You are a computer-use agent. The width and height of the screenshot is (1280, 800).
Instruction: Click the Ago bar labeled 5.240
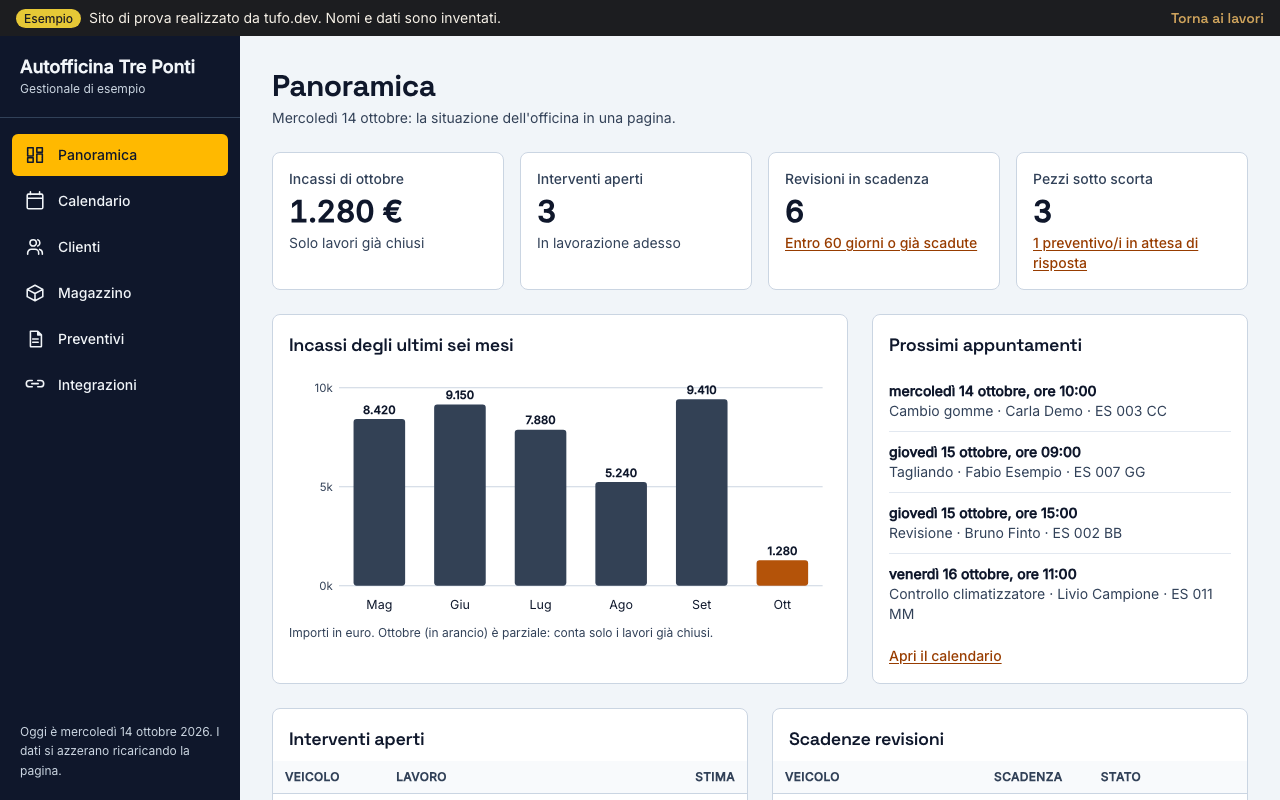click(x=621, y=534)
